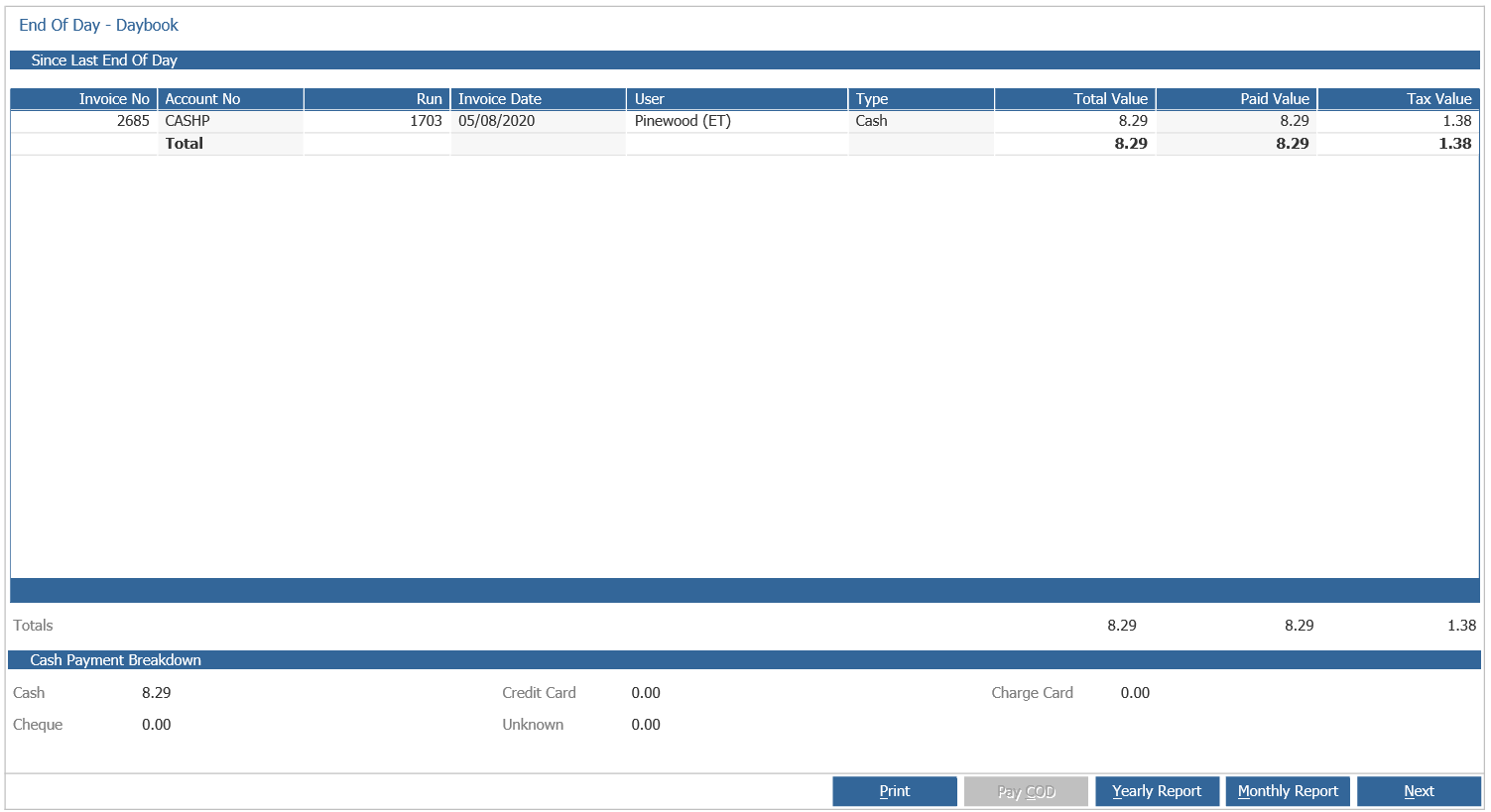Click the Run column header
This screenshot has height=812, width=1491.
(377, 99)
